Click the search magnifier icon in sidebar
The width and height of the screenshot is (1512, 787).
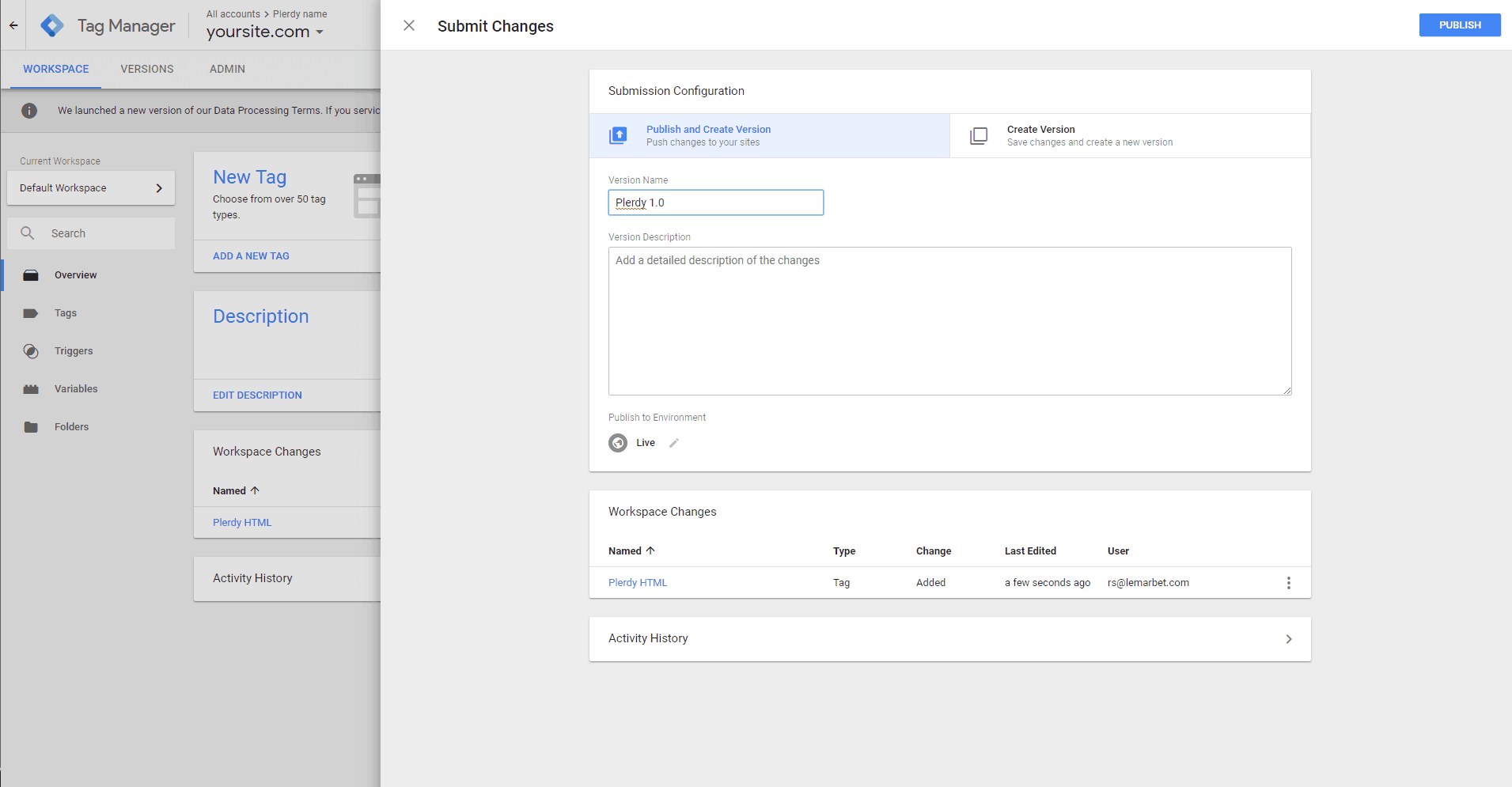[28, 233]
